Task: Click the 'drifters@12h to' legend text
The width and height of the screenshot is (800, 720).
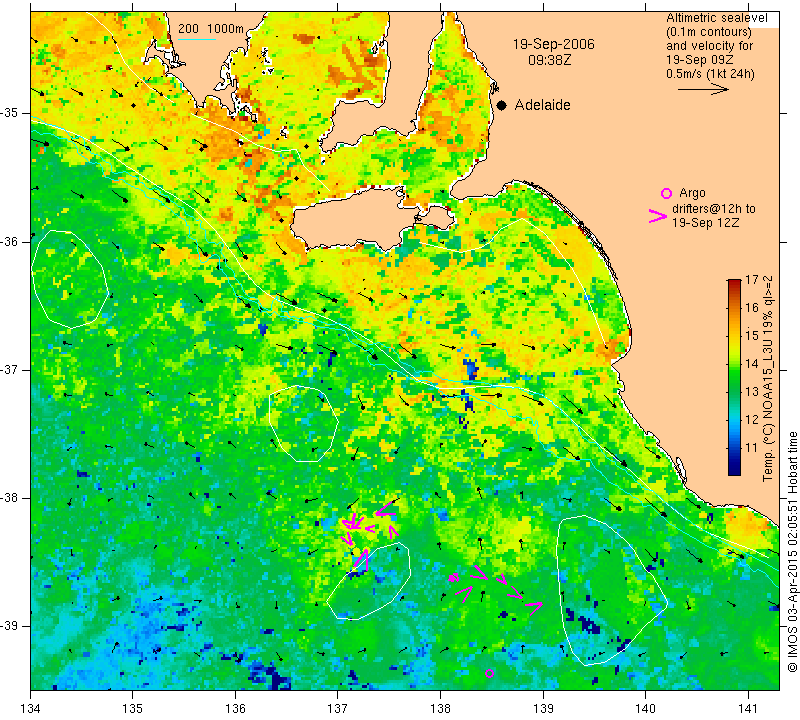Action: pos(714,209)
